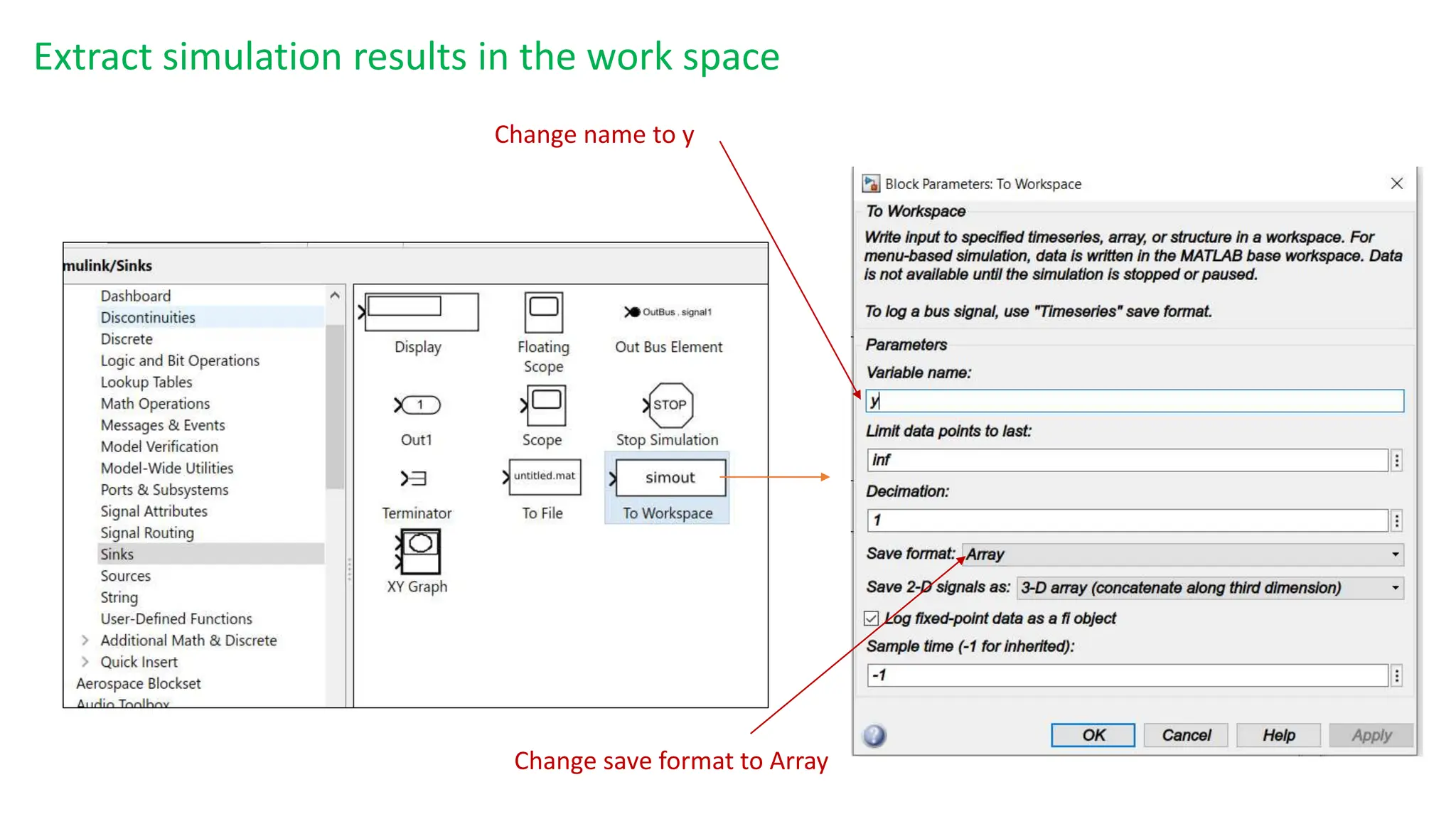The width and height of the screenshot is (1456, 819).
Task: Open options menu beside Decimation field
Action: pyautogui.click(x=1397, y=521)
